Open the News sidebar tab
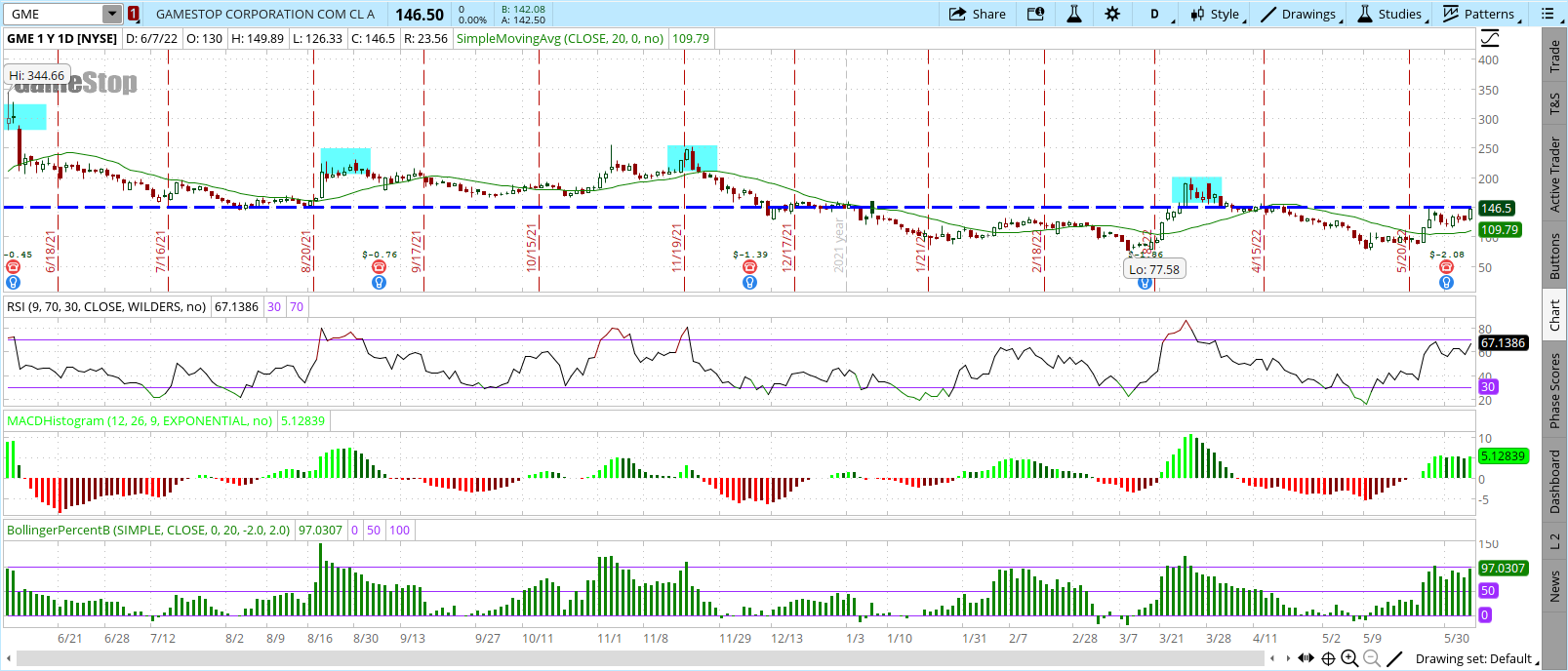Screen dimensions: 1568x671 click(x=1555, y=587)
